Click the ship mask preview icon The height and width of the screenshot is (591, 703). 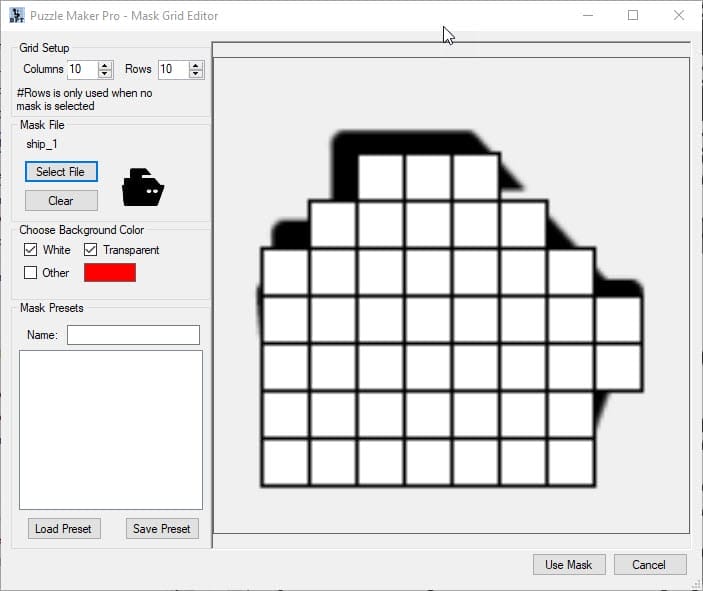click(x=142, y=186)
